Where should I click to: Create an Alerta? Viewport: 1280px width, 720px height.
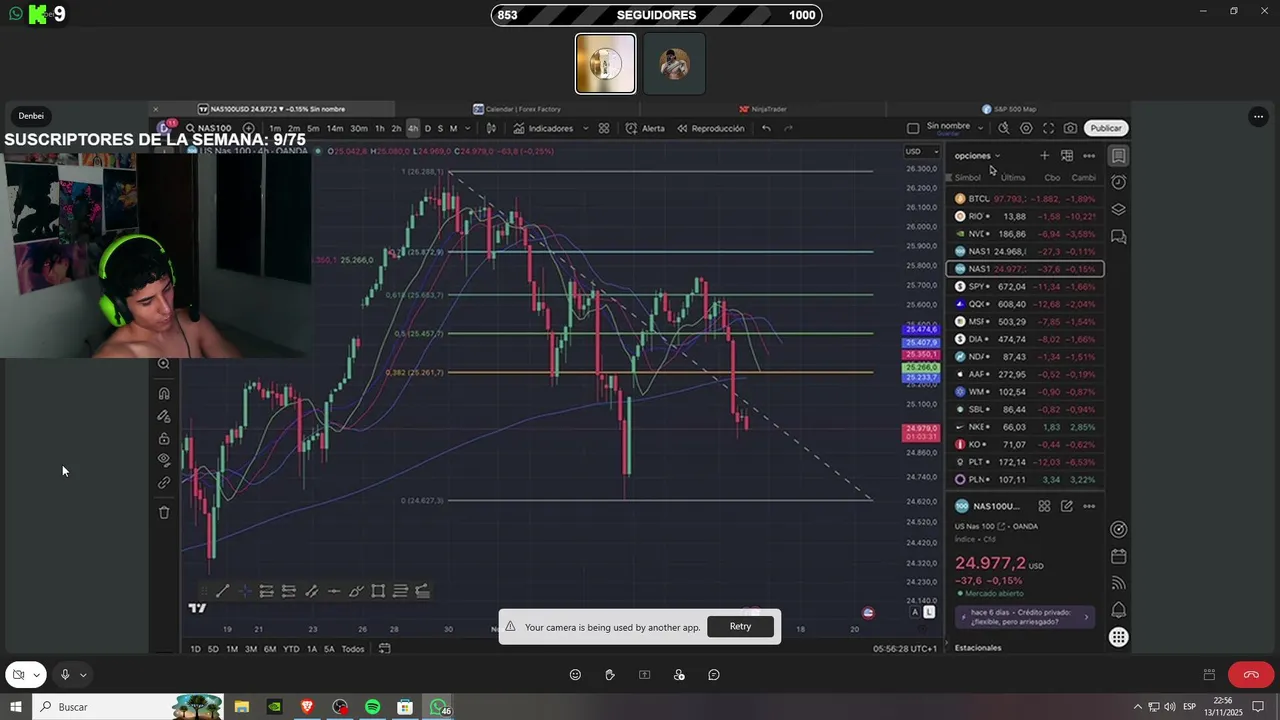[x=645, y=128]
